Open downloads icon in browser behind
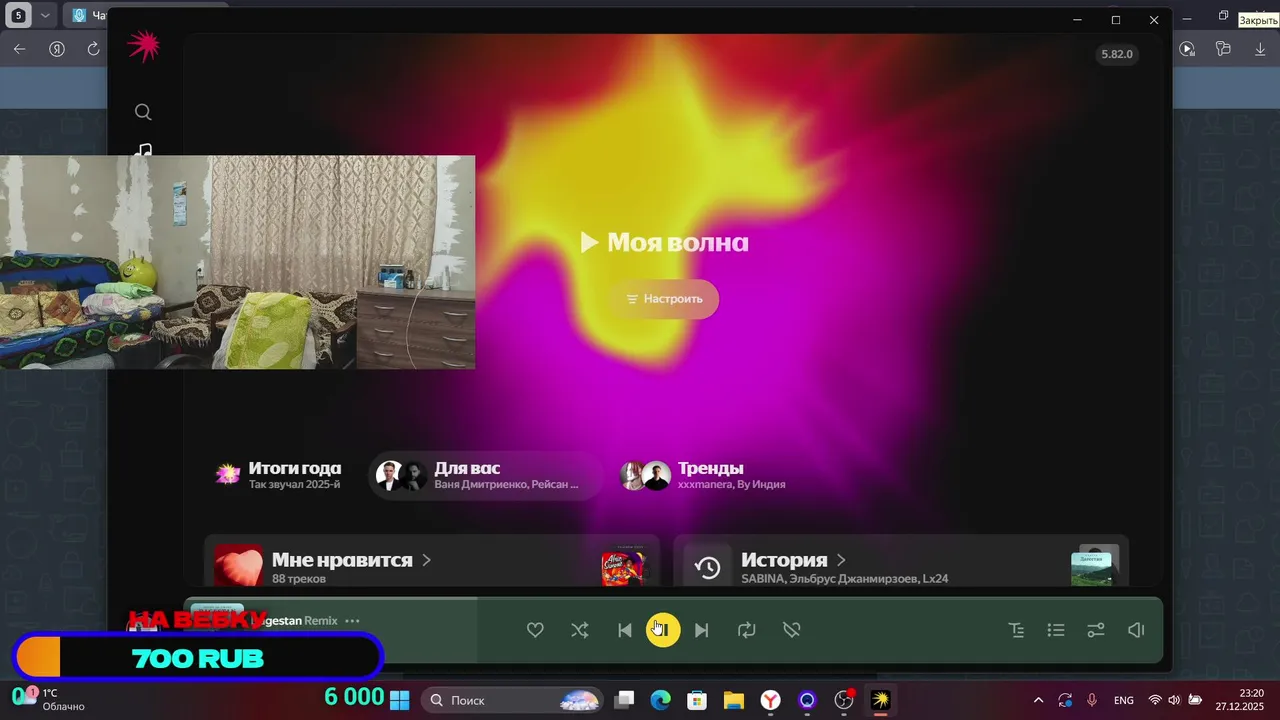The width and height of the screenshot is (1280, 720). 1260,49
